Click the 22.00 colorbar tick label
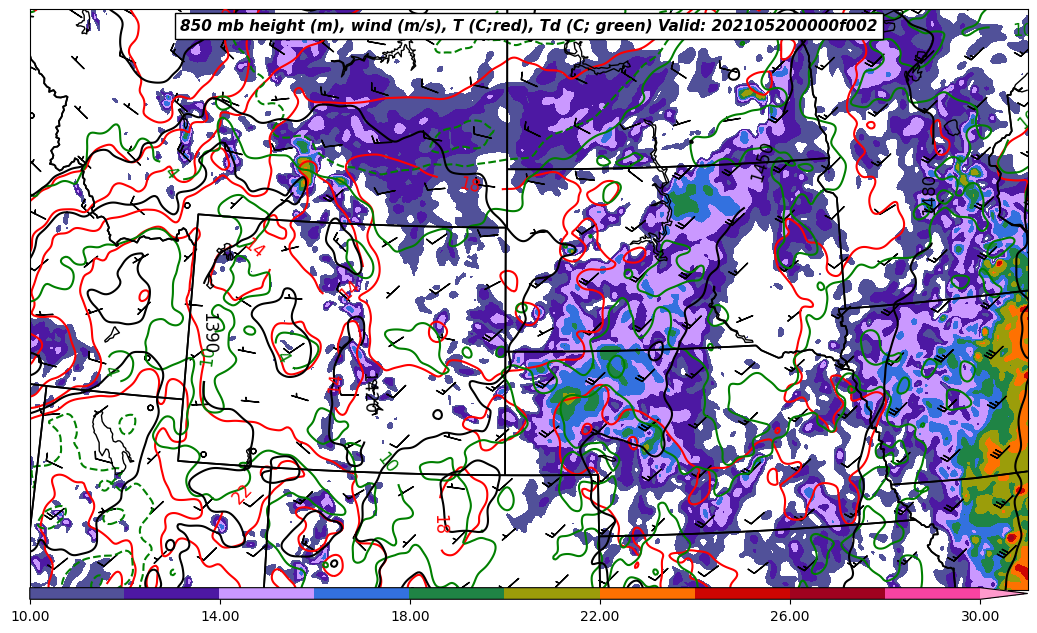Screen dimensions: 1037x633 (600, 616)
